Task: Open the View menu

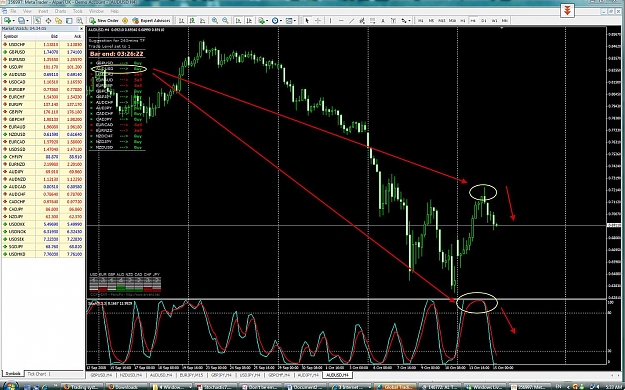Action: [27, 11]
